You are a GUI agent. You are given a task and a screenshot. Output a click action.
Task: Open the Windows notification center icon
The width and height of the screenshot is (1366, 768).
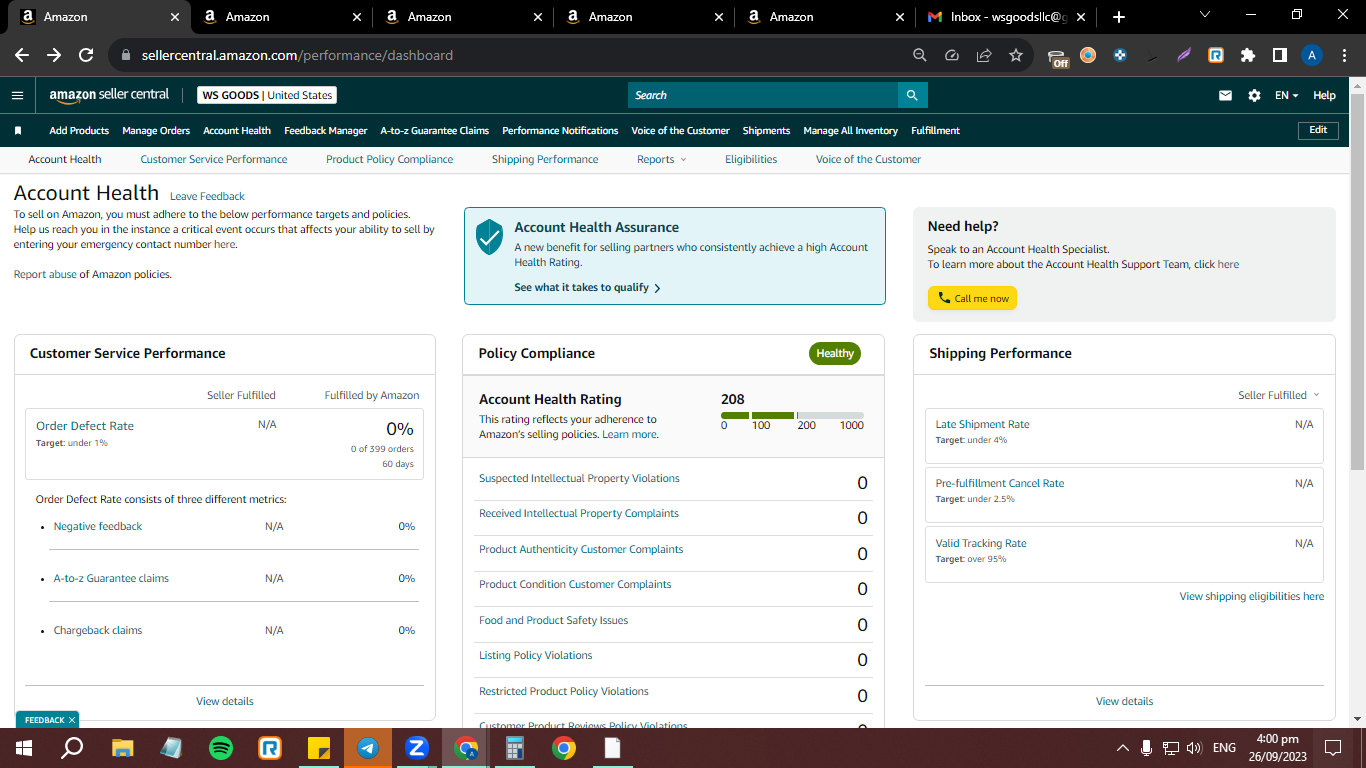1332,747
